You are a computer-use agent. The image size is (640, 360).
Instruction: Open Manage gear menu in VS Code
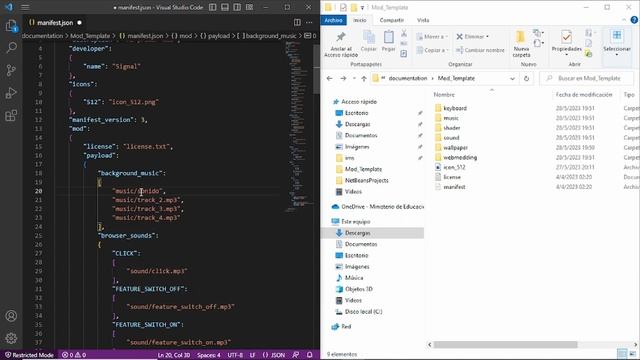(11, 338)
